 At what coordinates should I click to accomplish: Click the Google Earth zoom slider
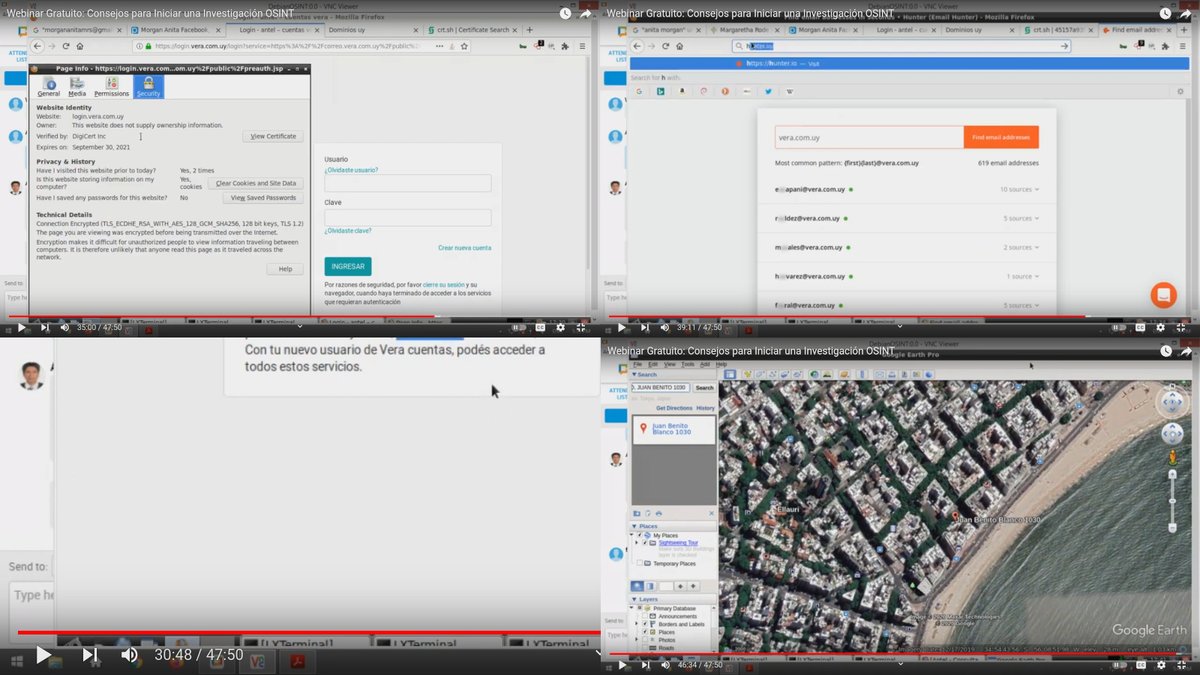pyautogui.click(x=1172, y=500)
